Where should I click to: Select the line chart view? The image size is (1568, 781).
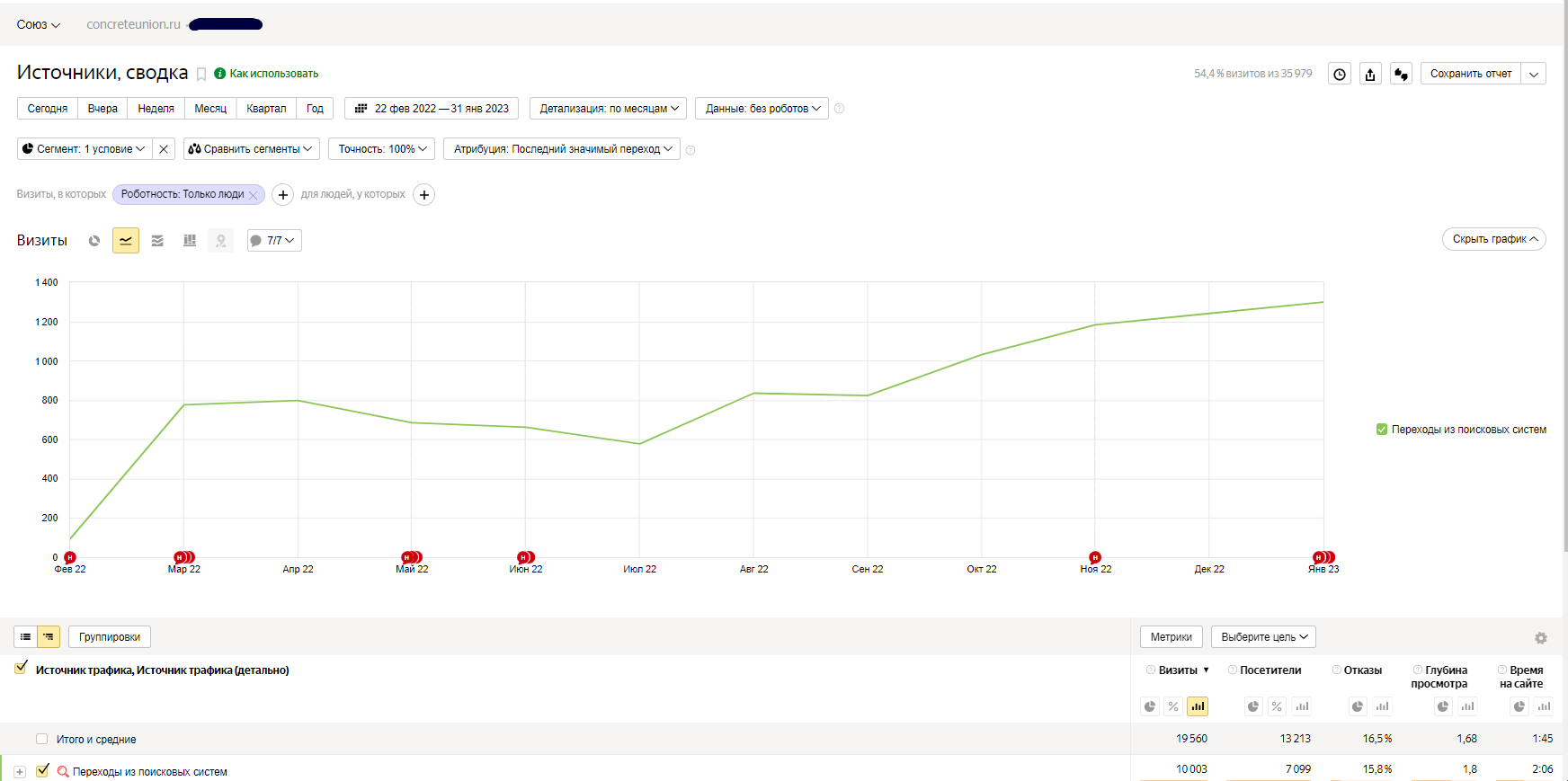tap(126, 241)
